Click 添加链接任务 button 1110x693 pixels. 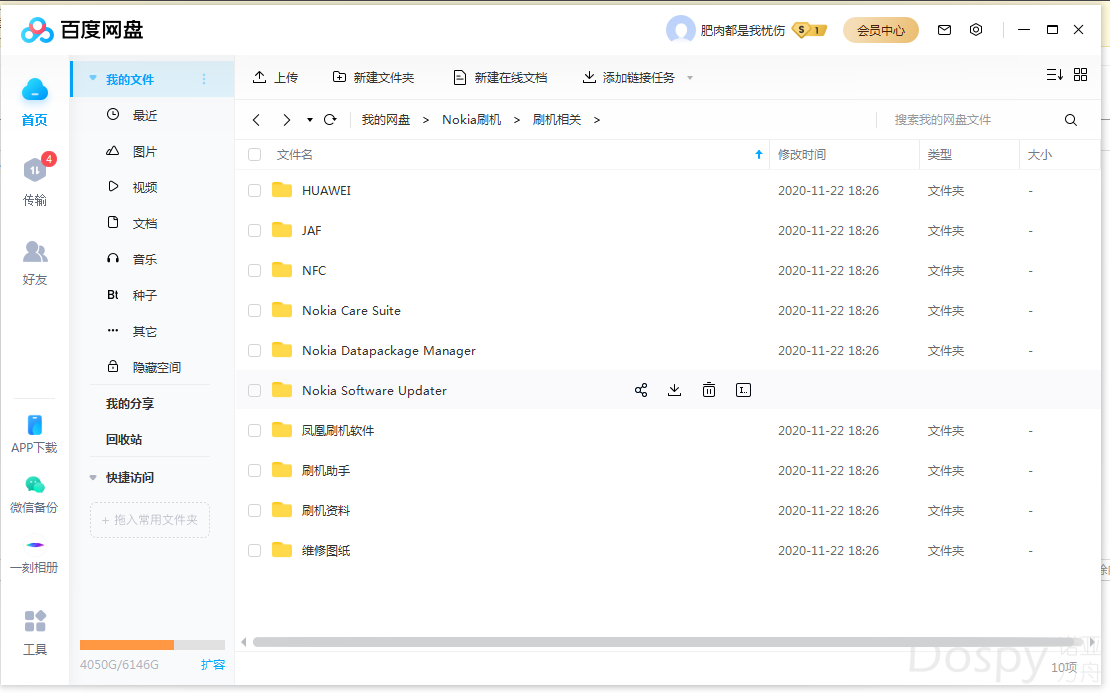click(x=629, y=77)
